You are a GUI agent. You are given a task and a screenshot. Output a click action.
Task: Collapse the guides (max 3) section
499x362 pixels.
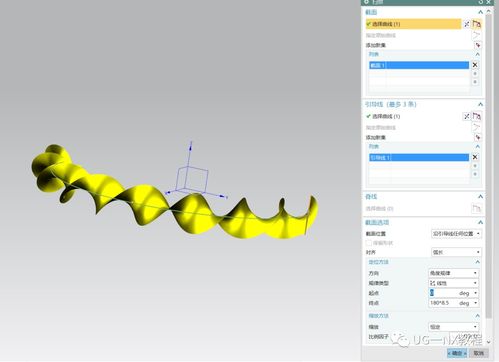(480, 105)
